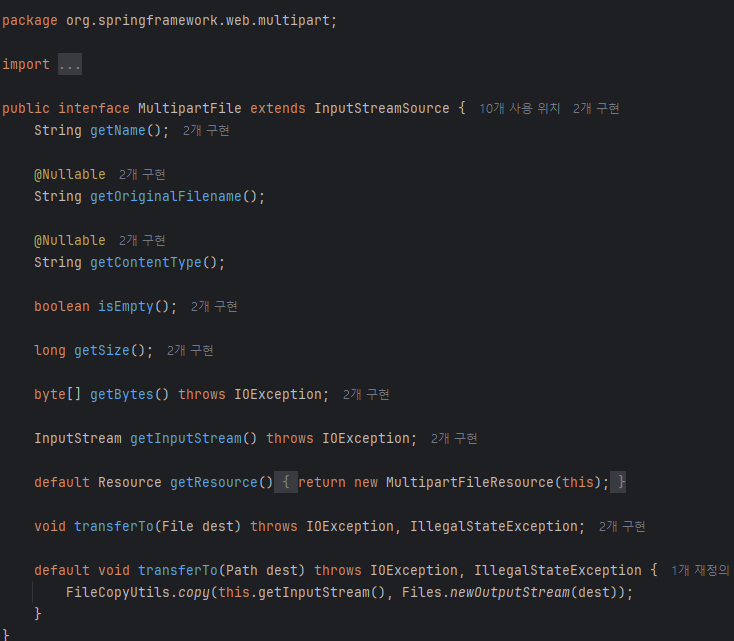
Task: Open '10개 사용 위치' usages hint
Action: point(520,109)
